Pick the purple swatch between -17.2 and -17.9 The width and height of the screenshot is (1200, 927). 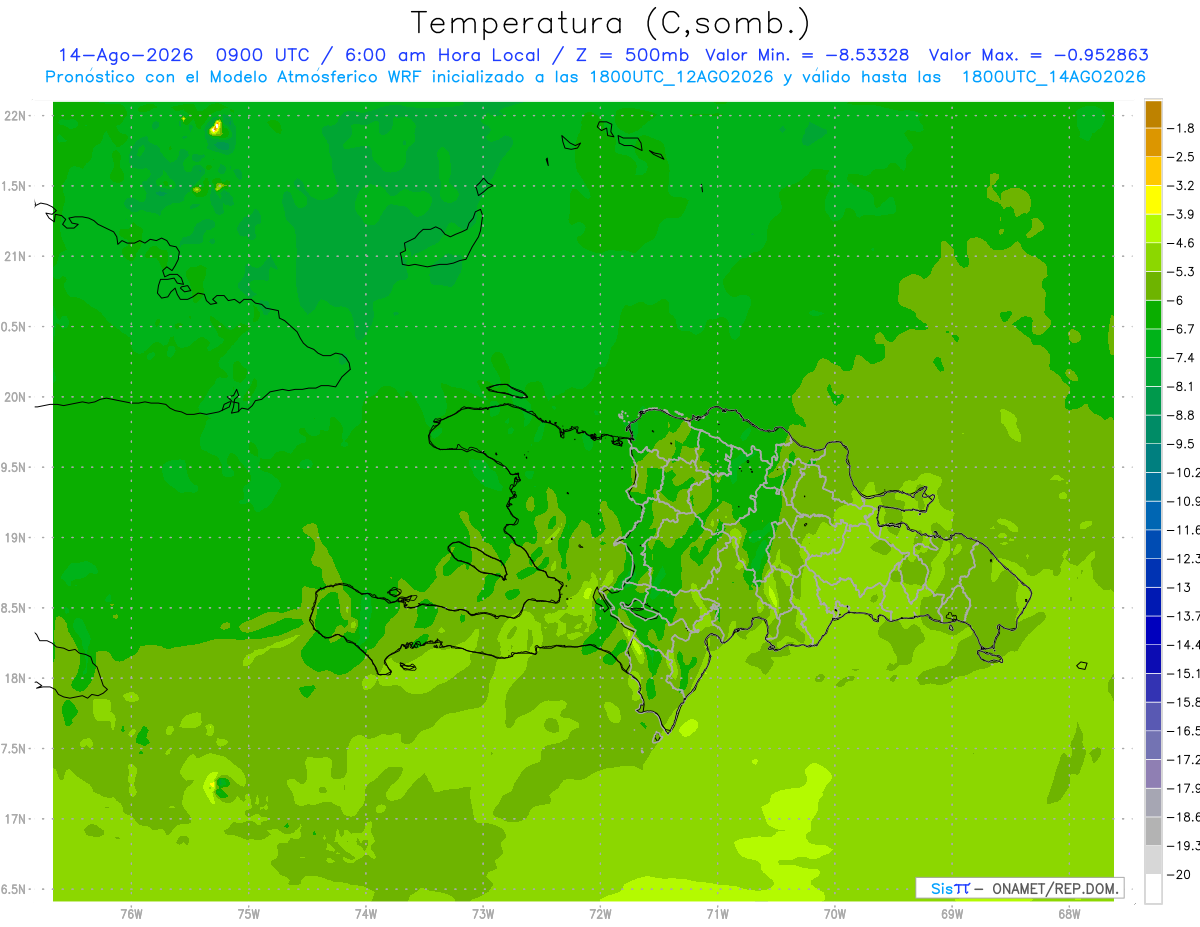point(1153,774)
